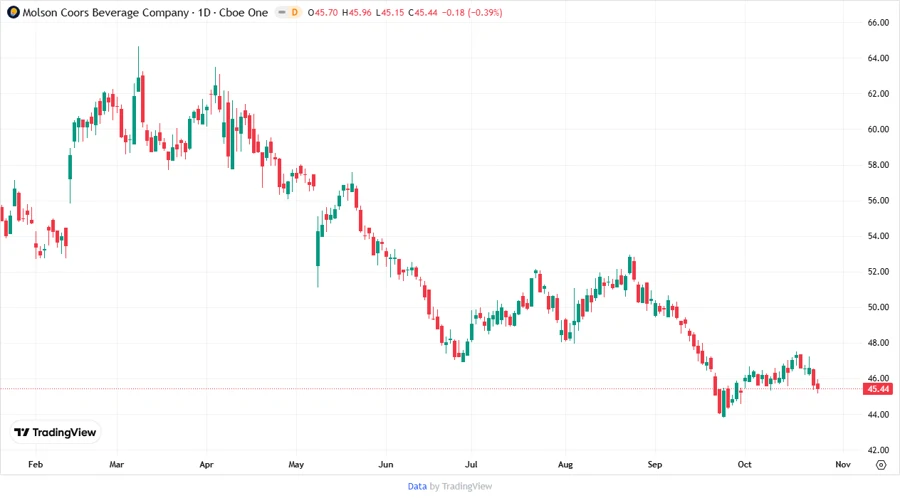This screenshot has height=498, width=900.
Task: Open the Data link below the chart
Action: (x=417, y=486)
